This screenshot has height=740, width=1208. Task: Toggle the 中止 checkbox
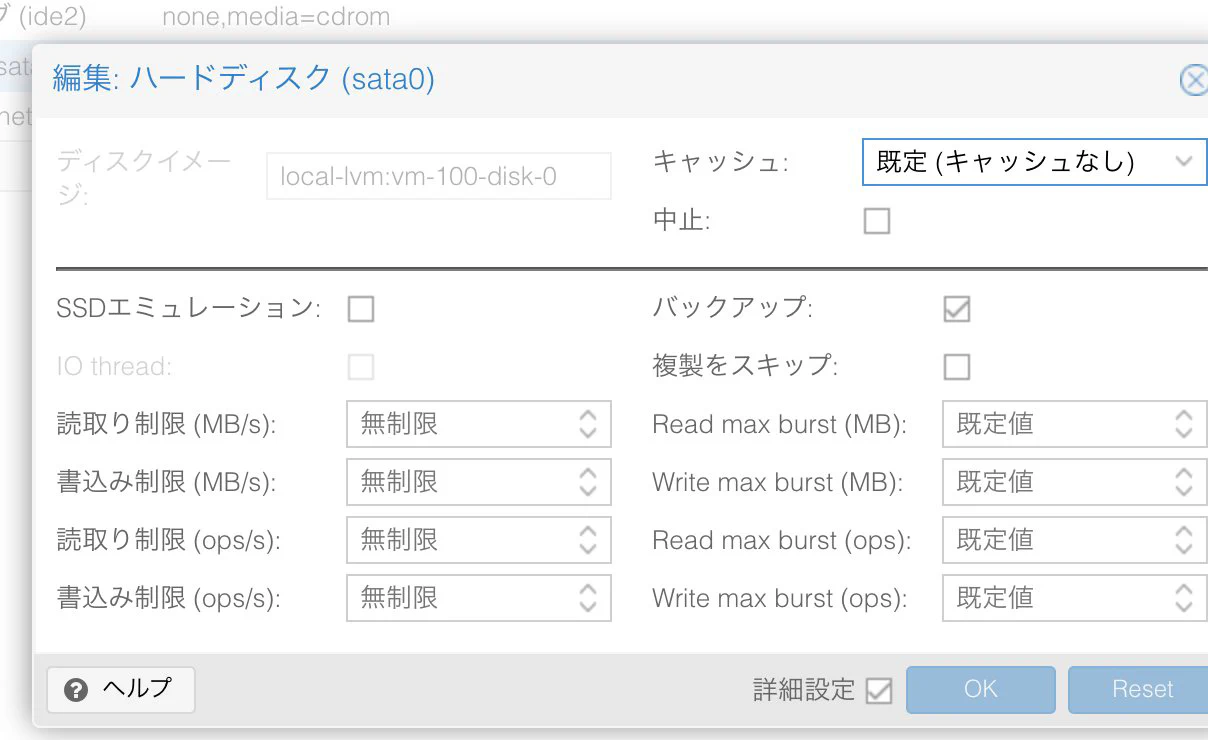pos(877,221)
